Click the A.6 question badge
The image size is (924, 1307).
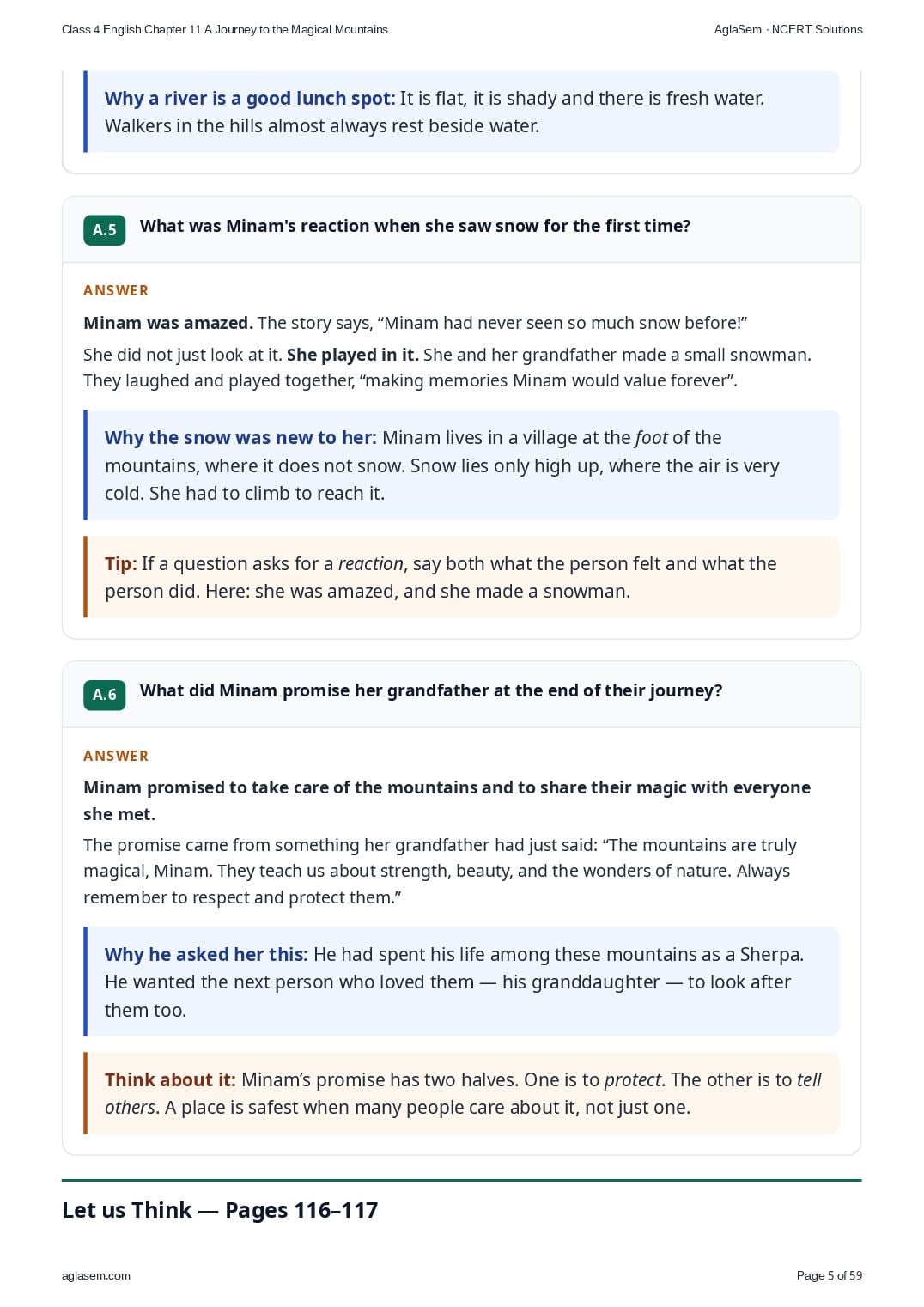point(104,694)
